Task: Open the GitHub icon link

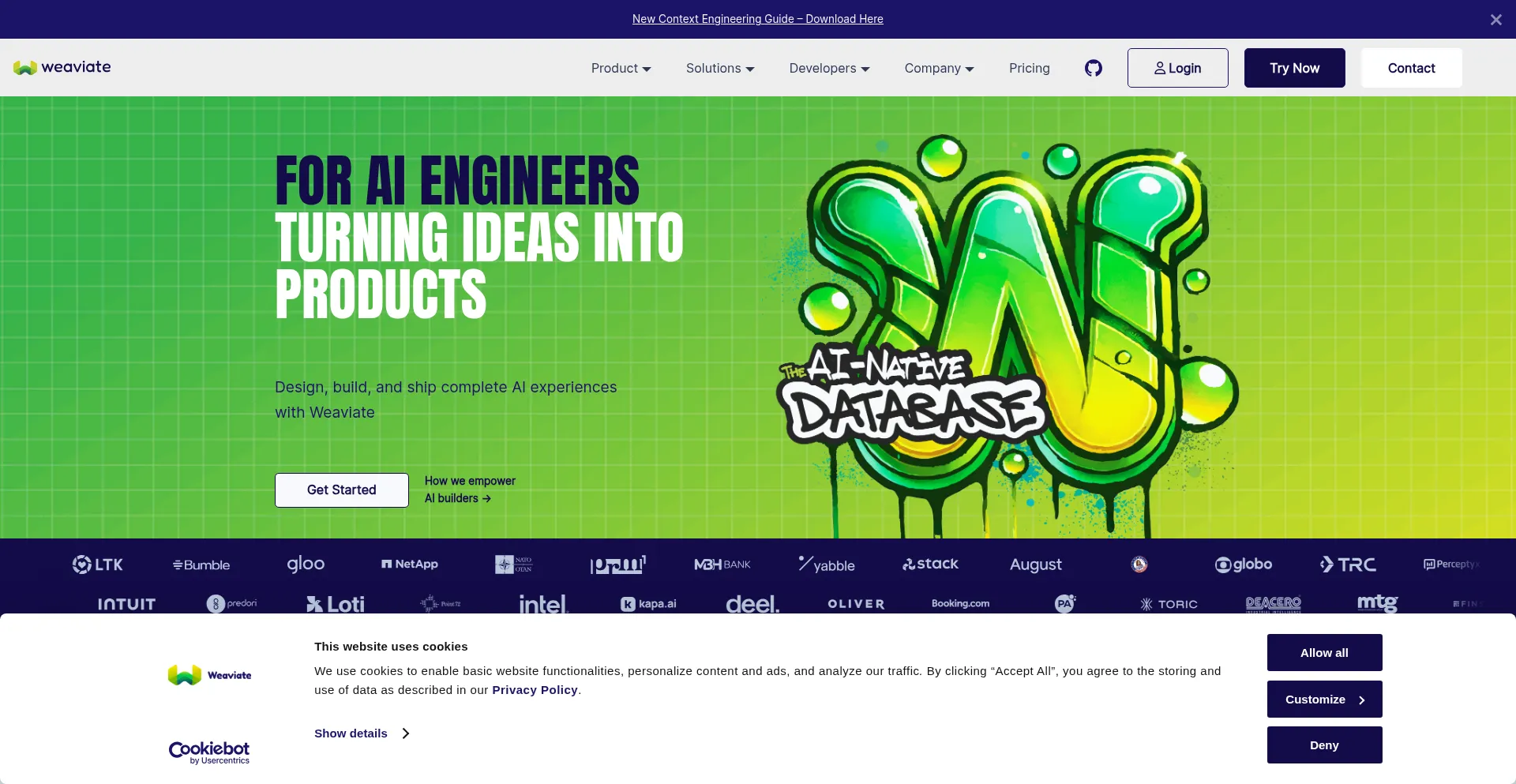Action: click(1093, 68)
